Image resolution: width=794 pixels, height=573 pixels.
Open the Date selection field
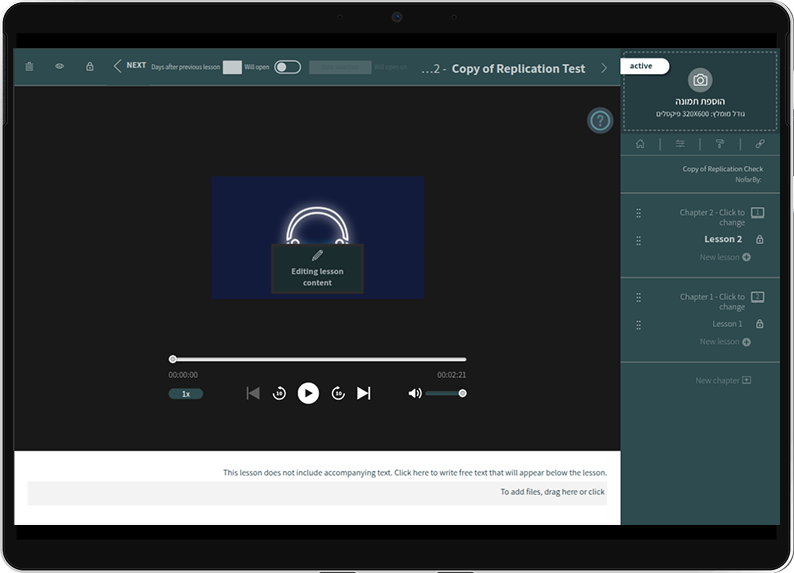pos(340,67)
